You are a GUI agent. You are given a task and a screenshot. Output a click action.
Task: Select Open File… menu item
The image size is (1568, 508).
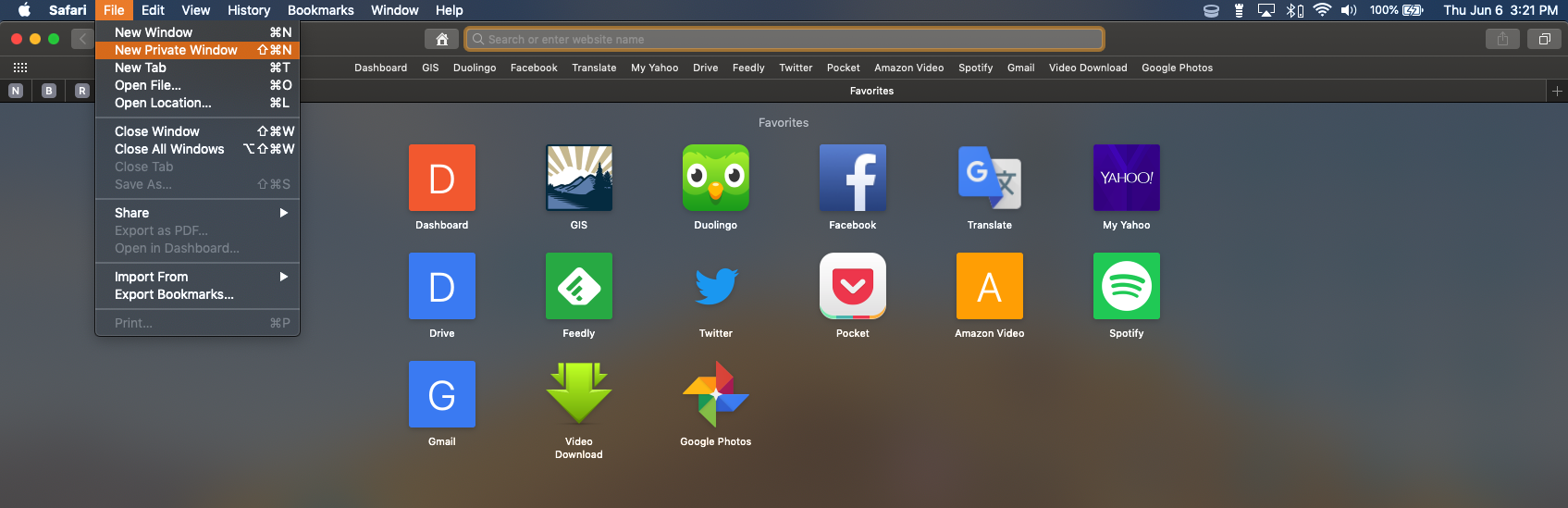[197, 85]
